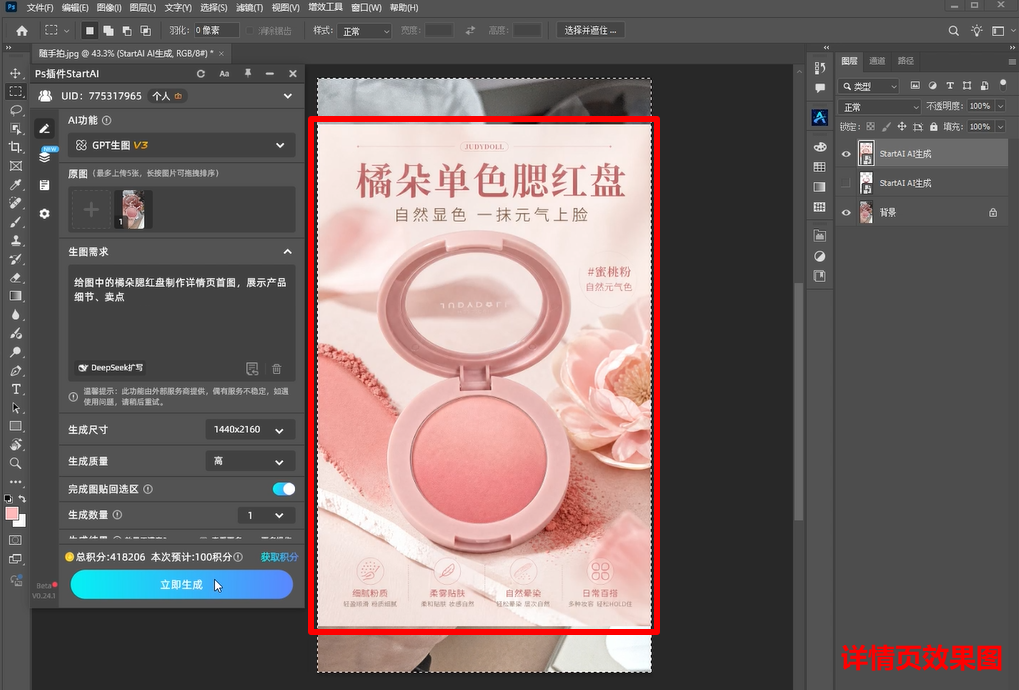Select the Gradient tool
This screenshot has height=690, width=1019.
(16, 296)
